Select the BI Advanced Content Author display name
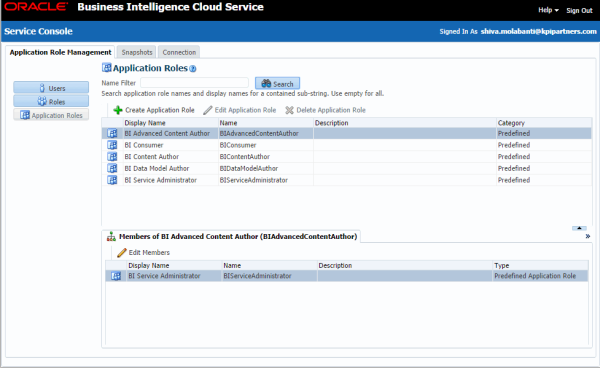The width and height of the screenshot is (600, 368). coord(167,134)
